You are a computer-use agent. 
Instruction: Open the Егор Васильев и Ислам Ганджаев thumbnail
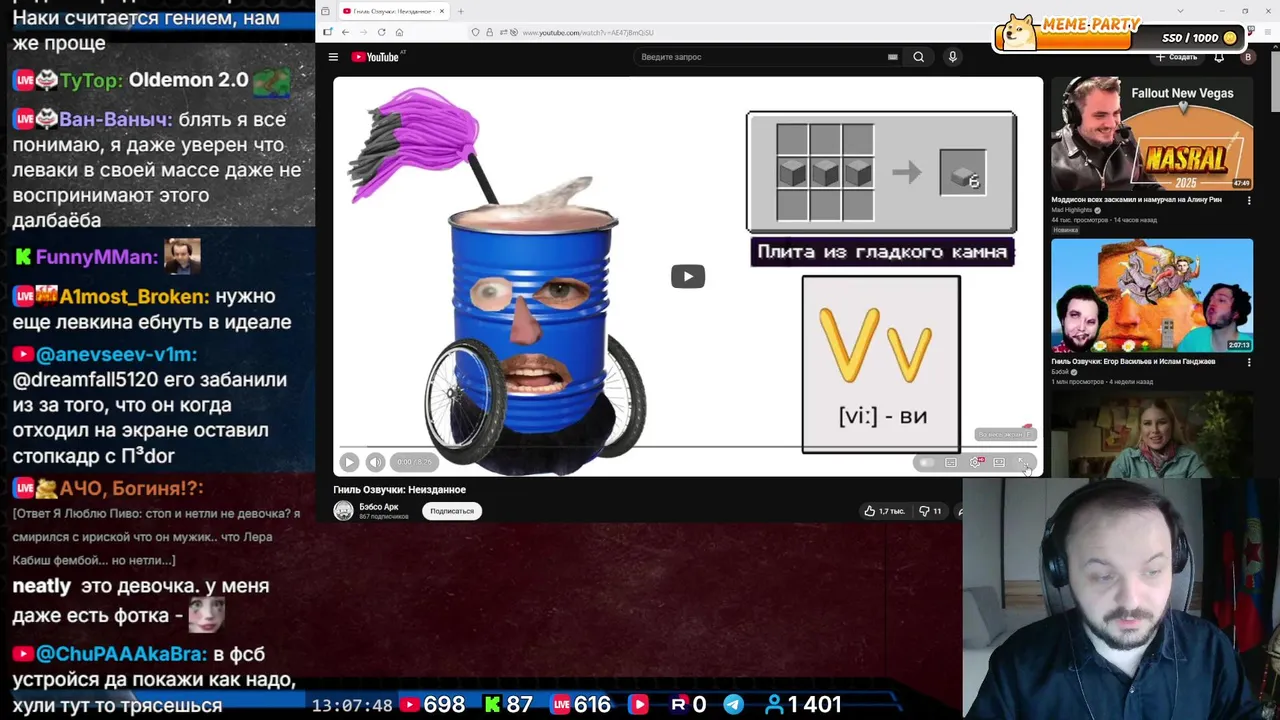click(1152, 295)
